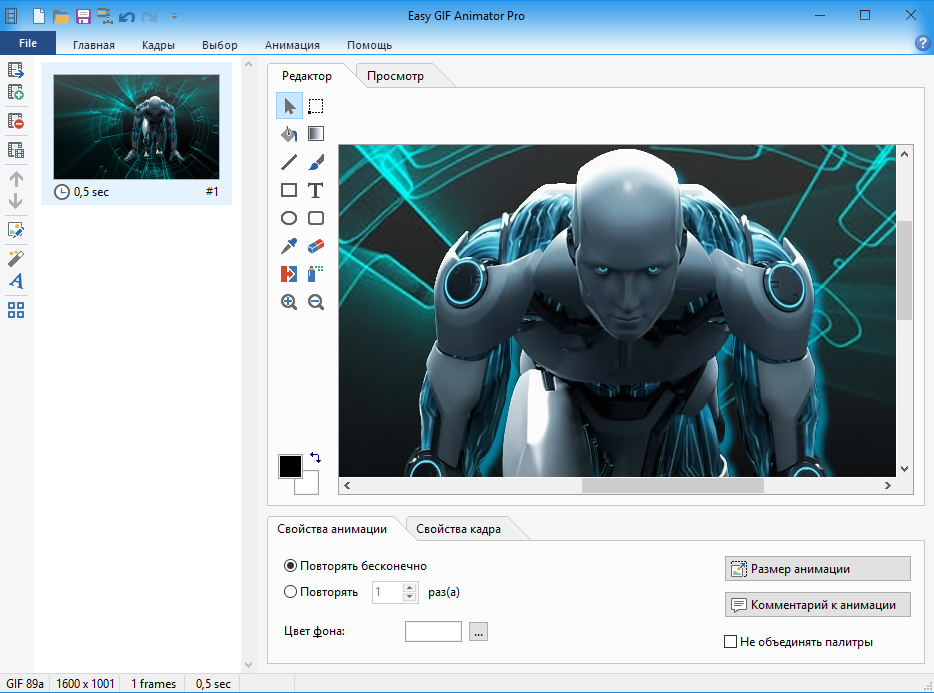
Task: Click the 'Цвет фона' white color box
Action: [x=433, y=632]
